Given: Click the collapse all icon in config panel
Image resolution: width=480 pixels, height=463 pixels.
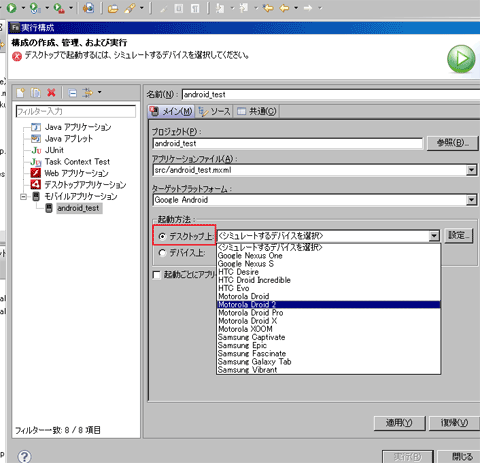Looking at the screenshot, I should pos(72,93).
